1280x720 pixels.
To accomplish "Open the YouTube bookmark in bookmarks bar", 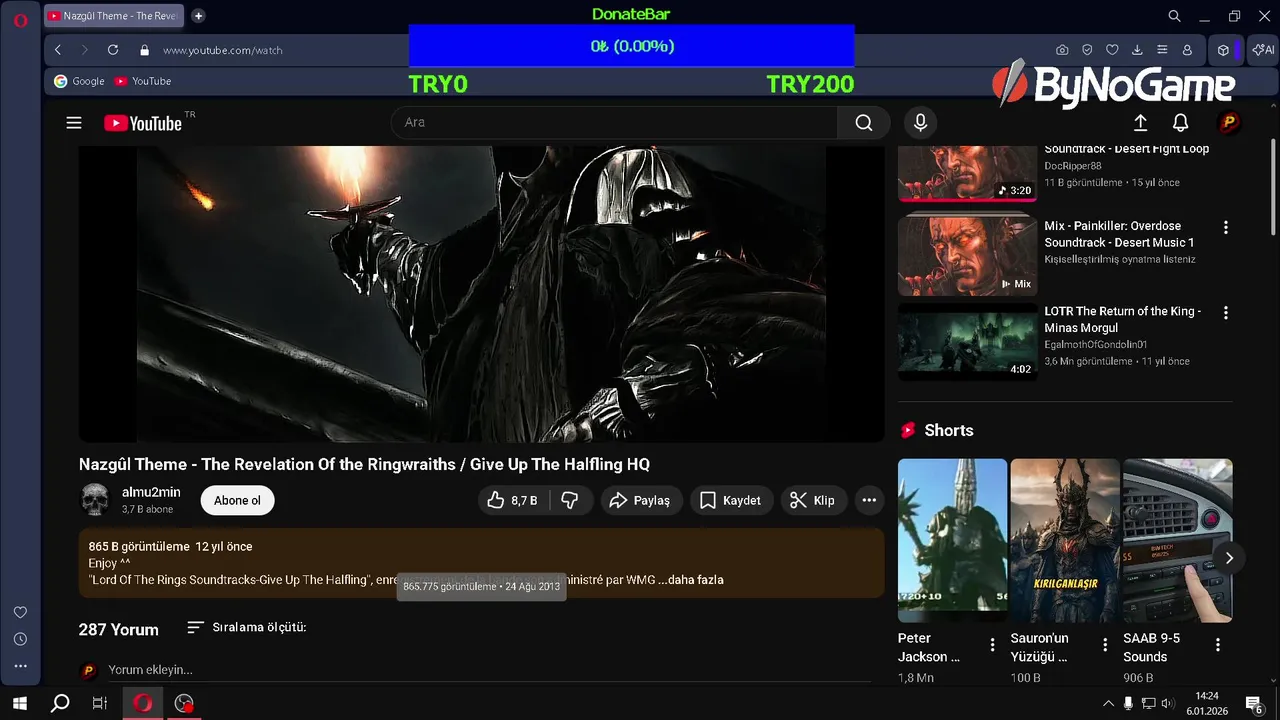I will coord(142,81).
